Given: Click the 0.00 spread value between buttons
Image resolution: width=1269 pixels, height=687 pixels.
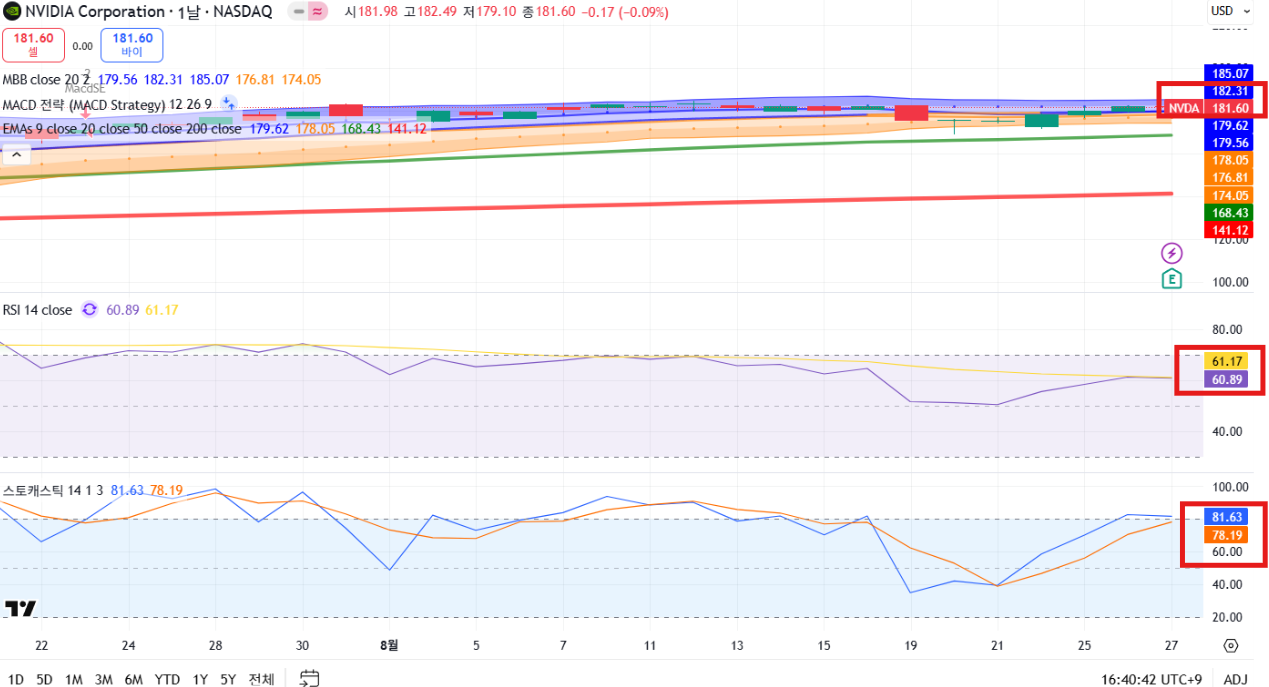Looking at the screenshot, I should pos(82,46).
